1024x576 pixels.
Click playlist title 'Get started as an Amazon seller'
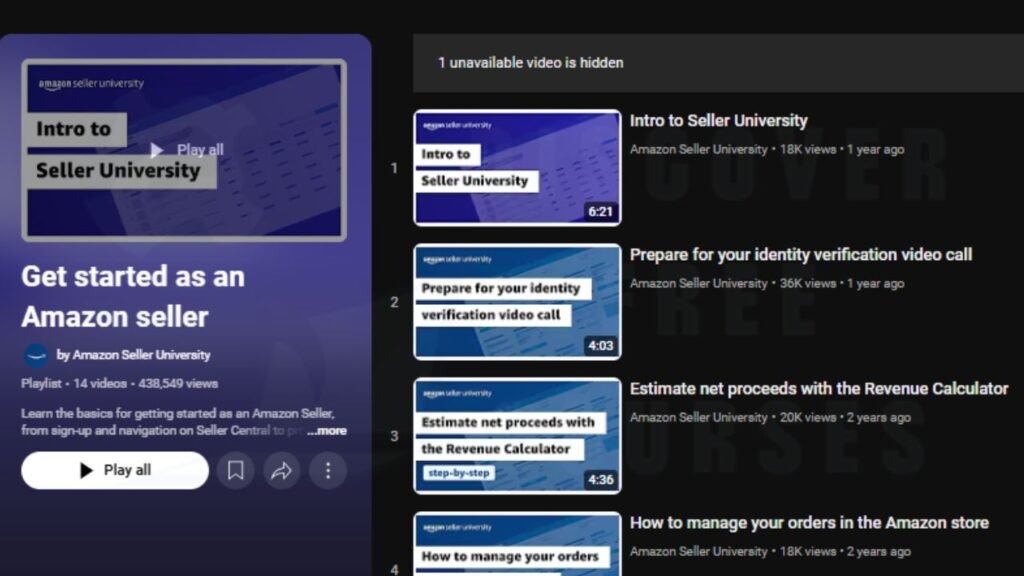pos(133,296)
